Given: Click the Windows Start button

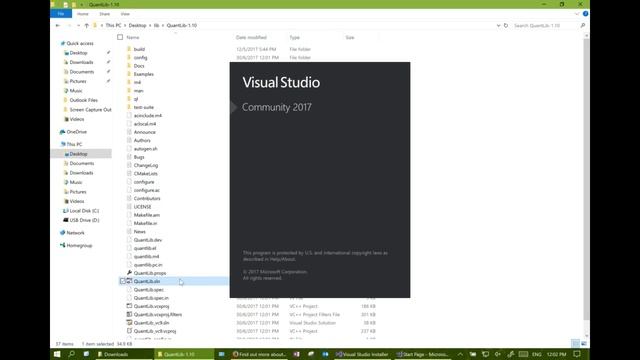Looking at the screenshot, I should click(x=57, y=354).
